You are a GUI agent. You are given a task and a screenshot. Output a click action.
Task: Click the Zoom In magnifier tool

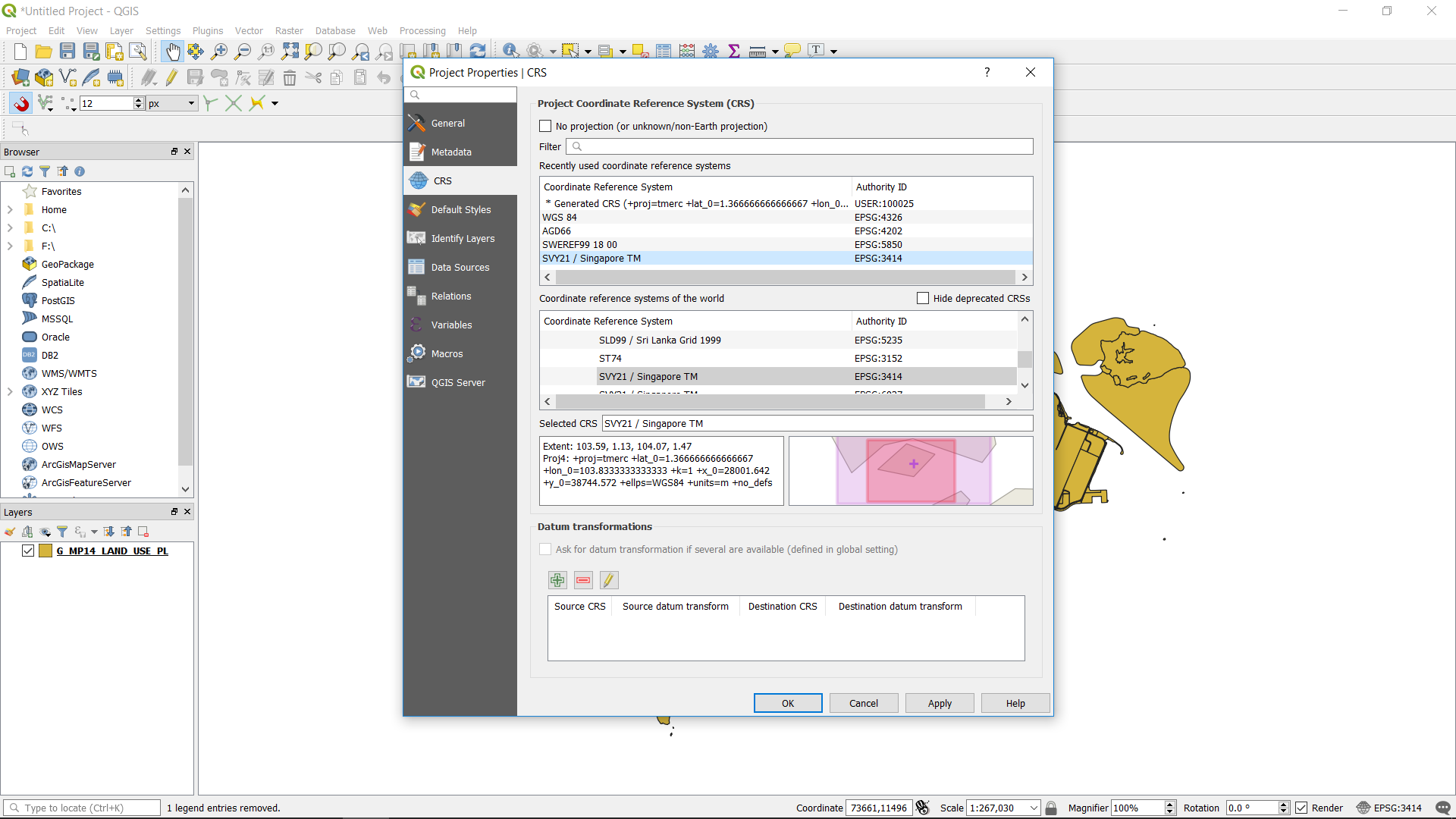click(x=219, y=51)
